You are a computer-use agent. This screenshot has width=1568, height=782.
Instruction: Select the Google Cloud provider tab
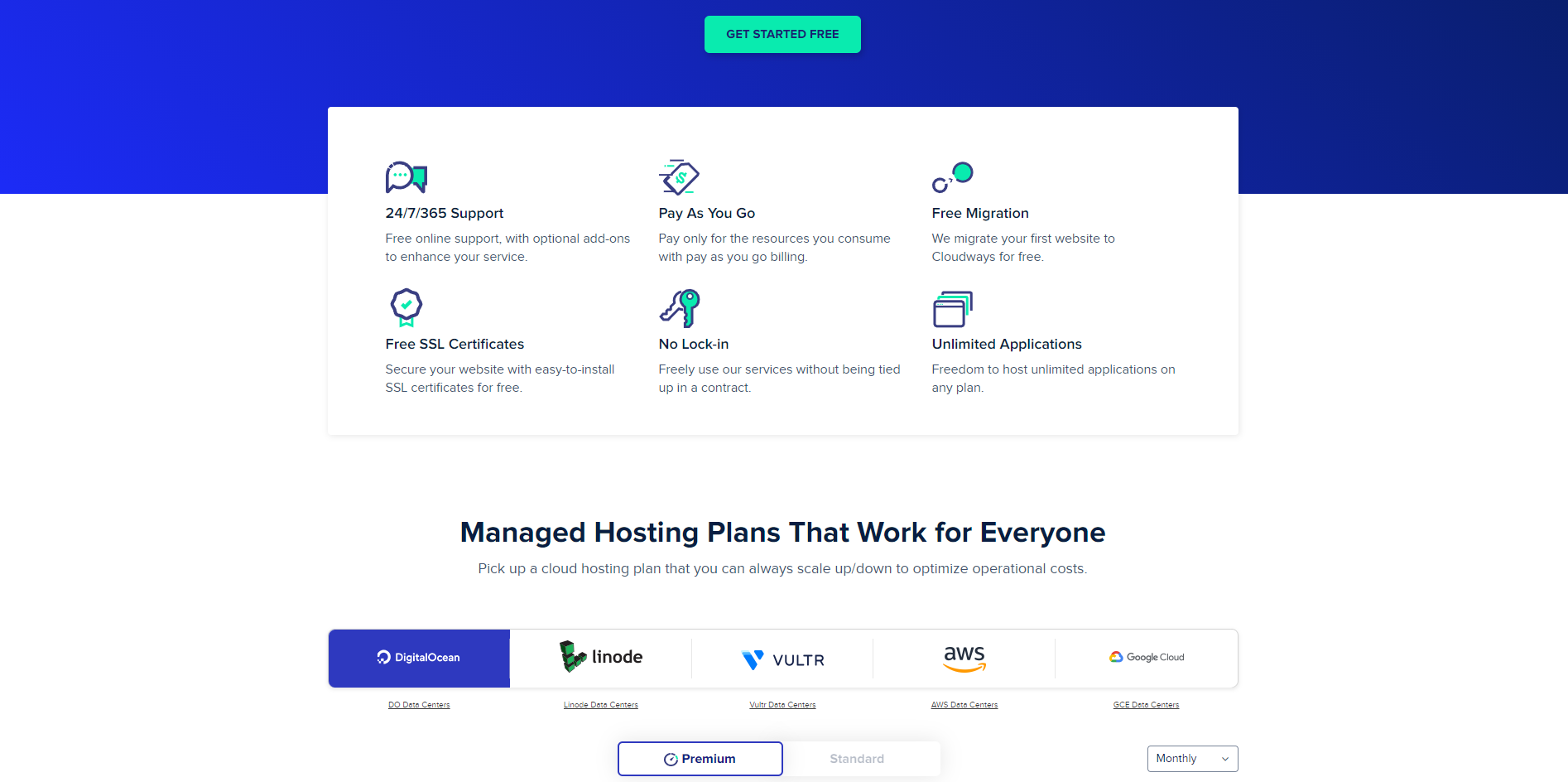1147,658
